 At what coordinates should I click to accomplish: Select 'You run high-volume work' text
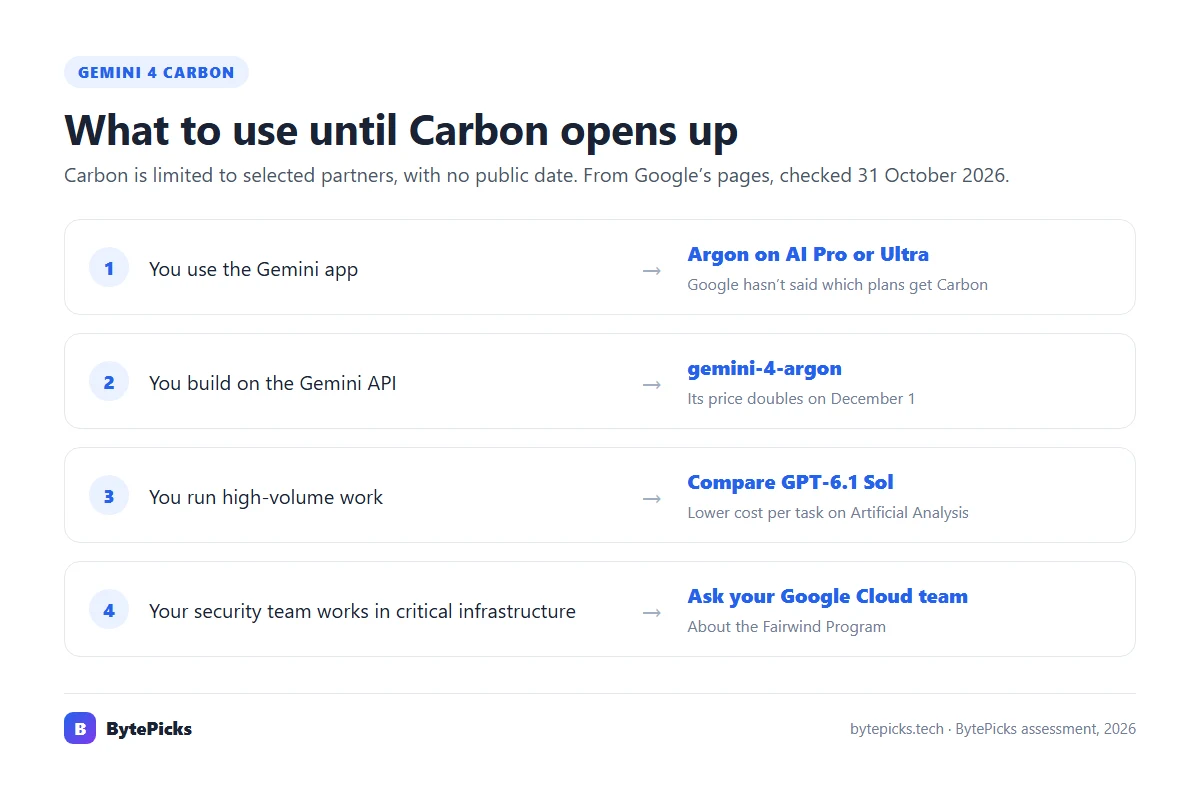pos(266,497)
